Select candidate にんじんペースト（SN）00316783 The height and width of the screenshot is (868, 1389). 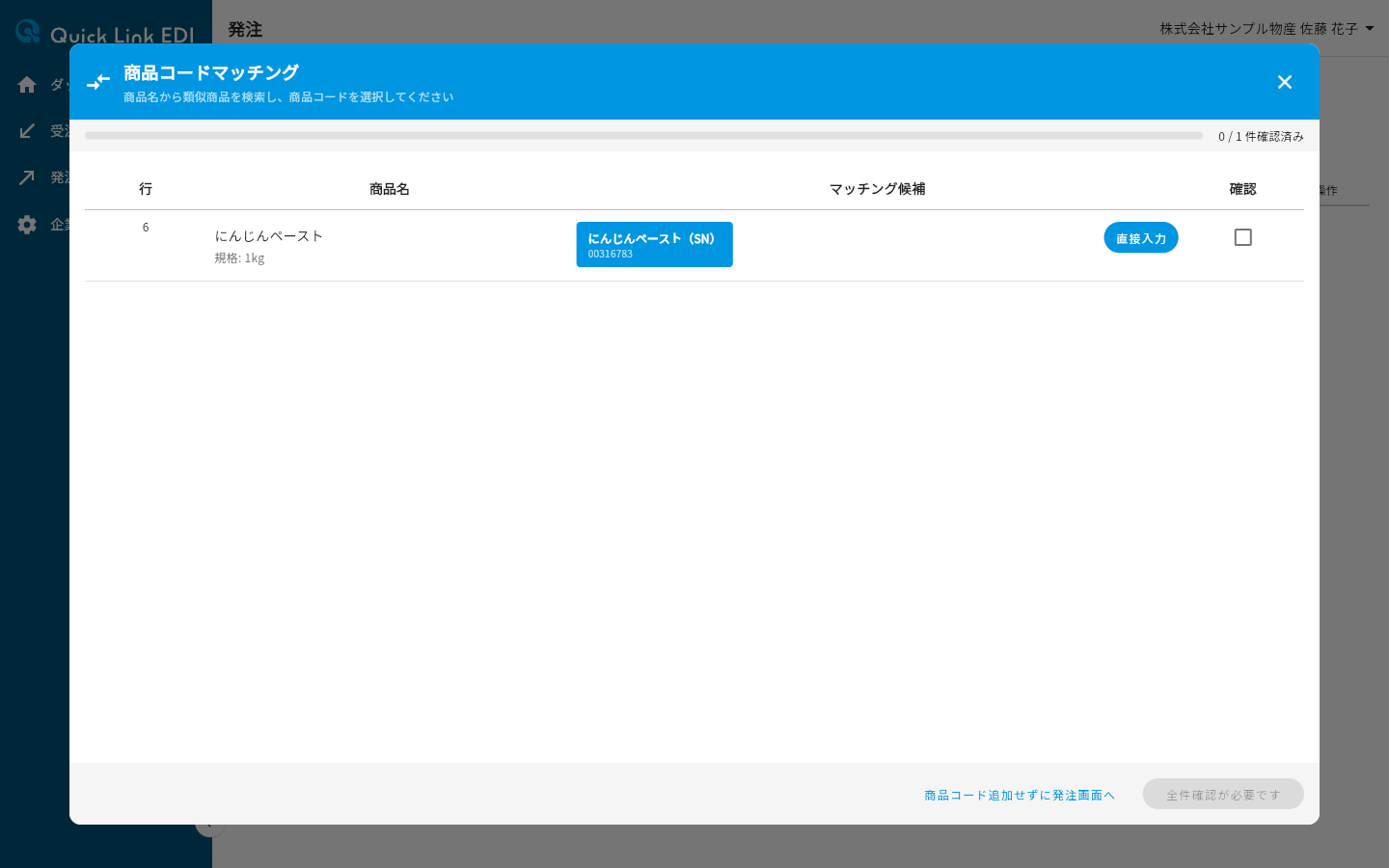pos(654,244)
